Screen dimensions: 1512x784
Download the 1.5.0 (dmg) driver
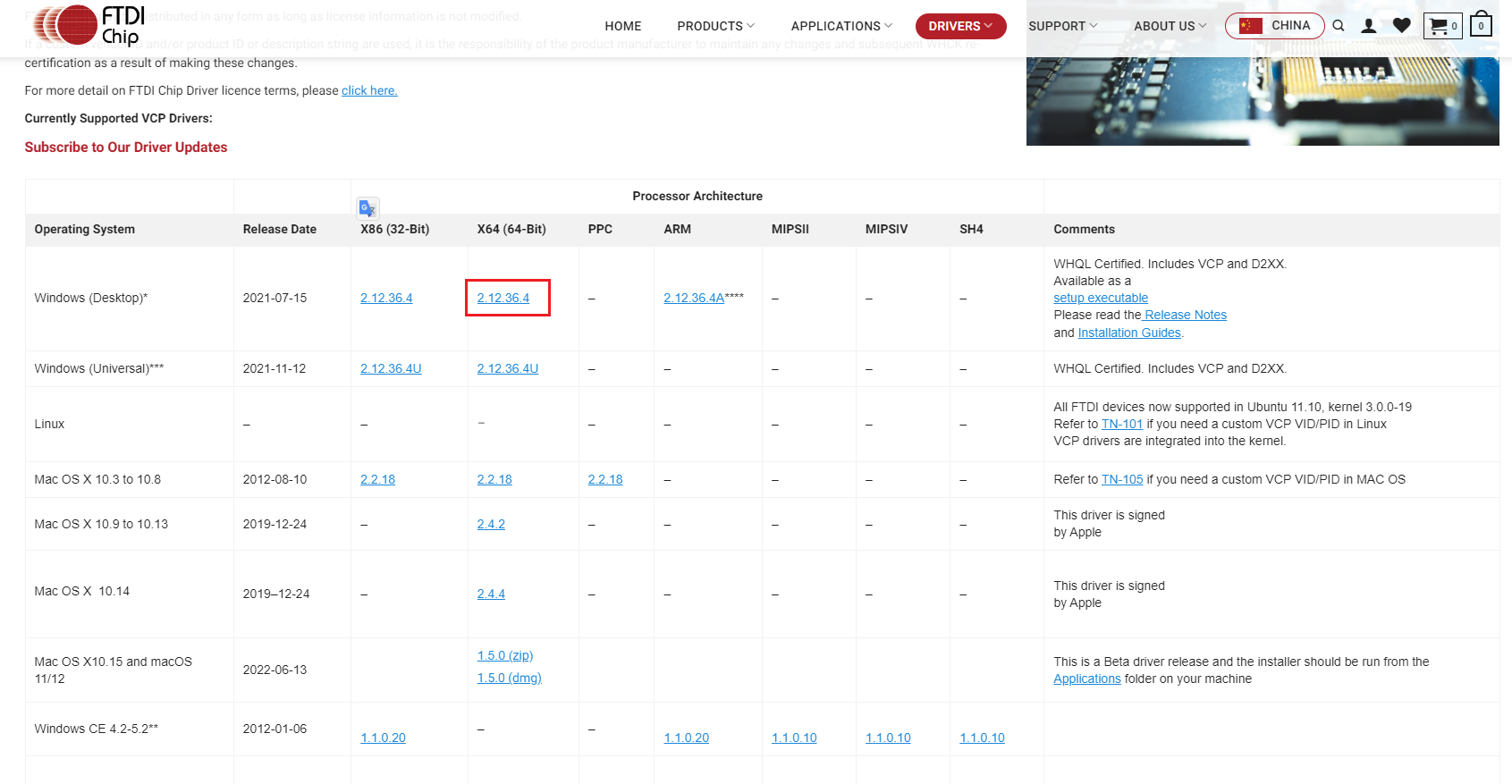(510, 678)
